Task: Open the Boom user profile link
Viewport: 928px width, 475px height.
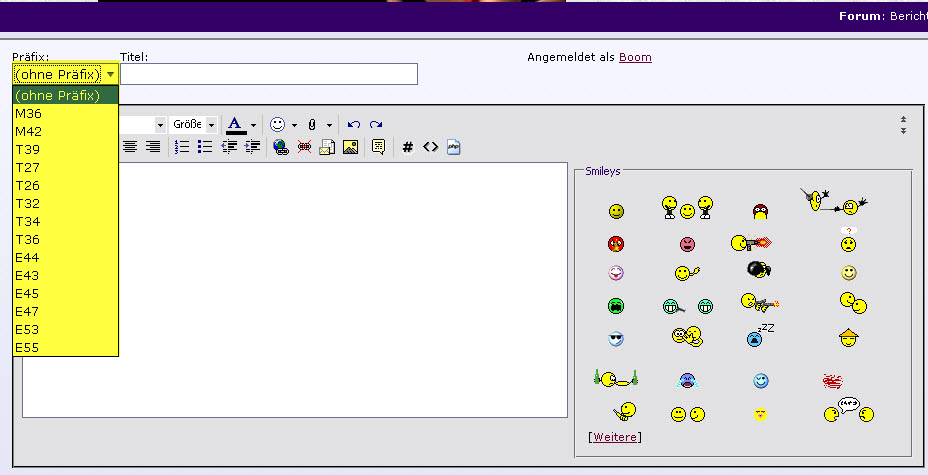Action: point(635,57)
